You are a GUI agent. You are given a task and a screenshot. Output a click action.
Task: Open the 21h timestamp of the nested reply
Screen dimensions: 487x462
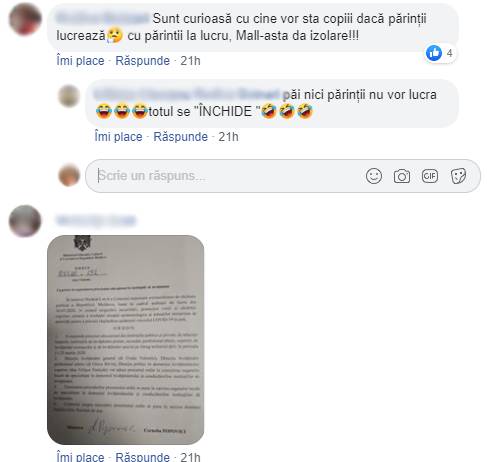228,137
